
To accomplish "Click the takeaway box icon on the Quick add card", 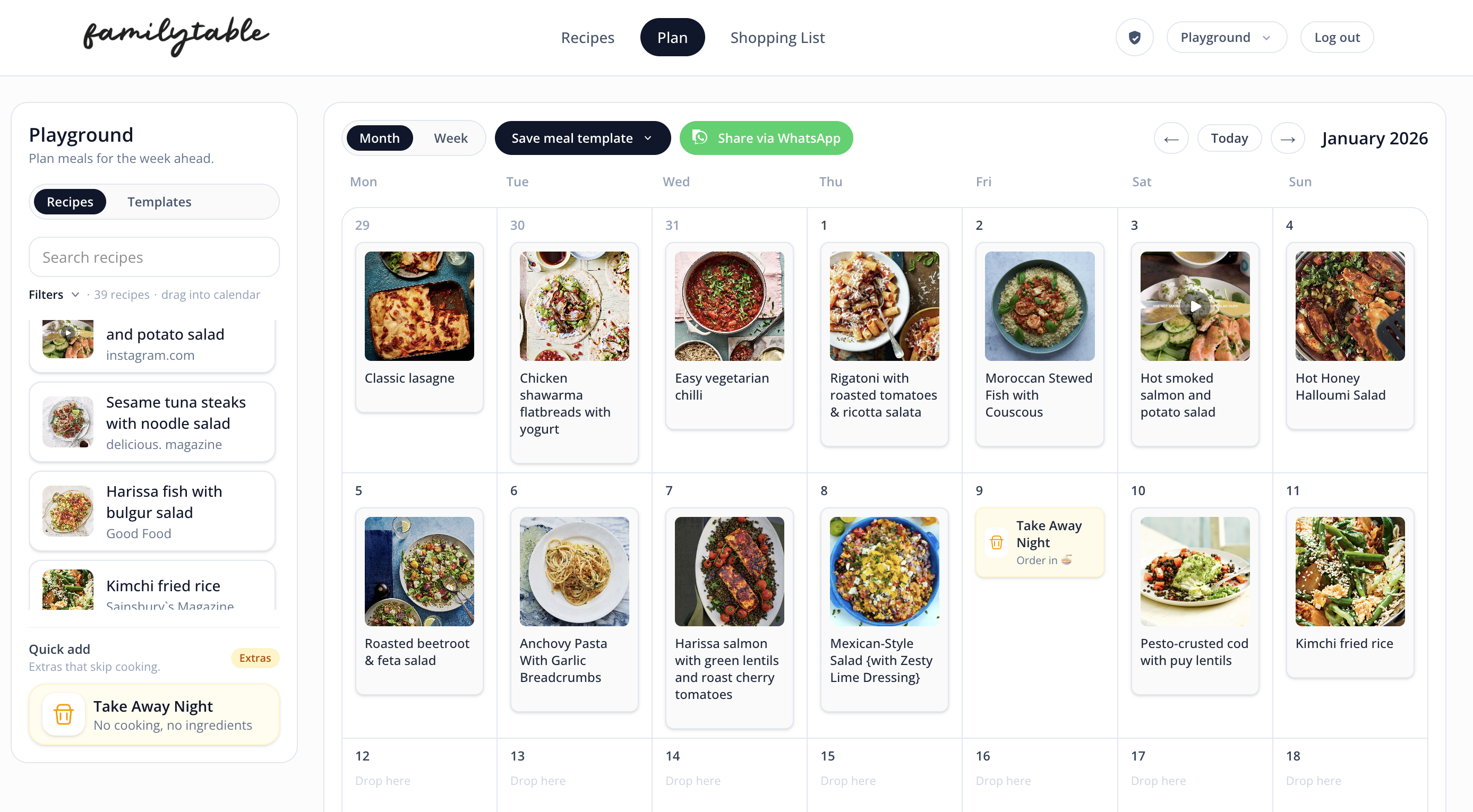I will pyautogui.click(x=64, y=714).
